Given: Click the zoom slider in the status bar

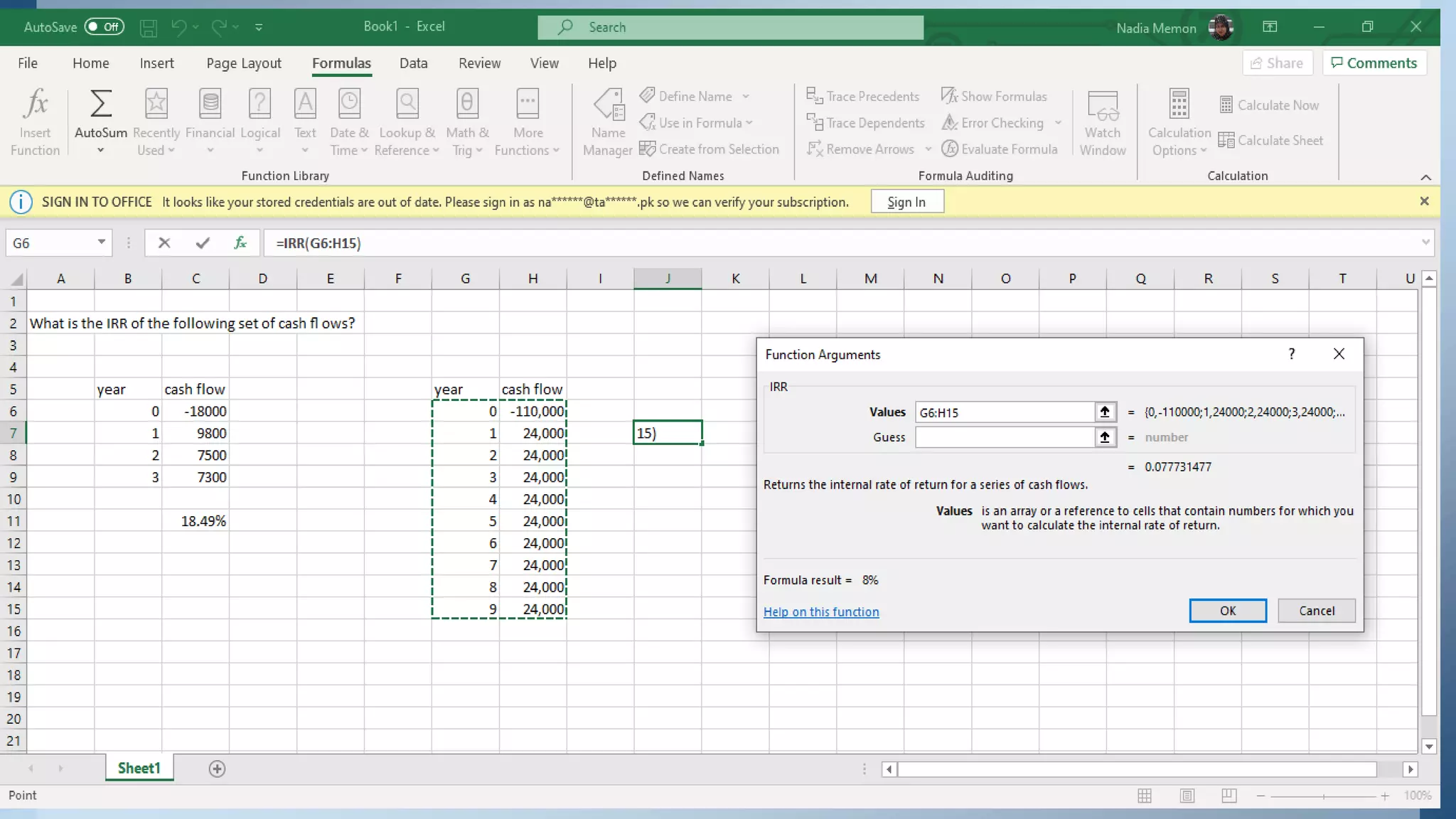Looking at the screenshot, I should click(x=1323, y=796).
